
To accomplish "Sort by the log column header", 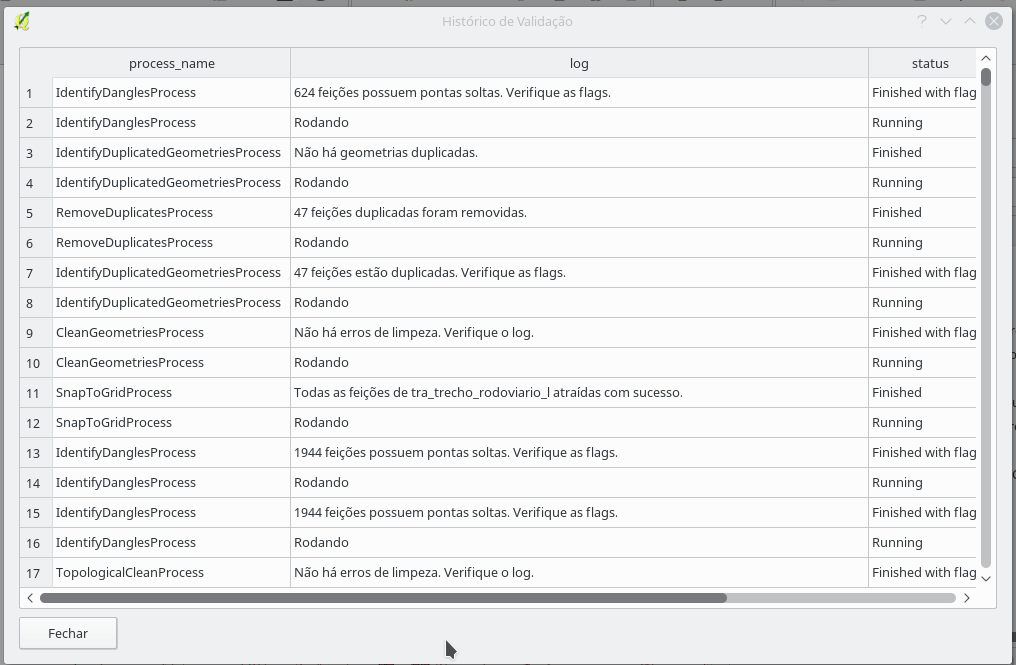I will click(579, 64).
